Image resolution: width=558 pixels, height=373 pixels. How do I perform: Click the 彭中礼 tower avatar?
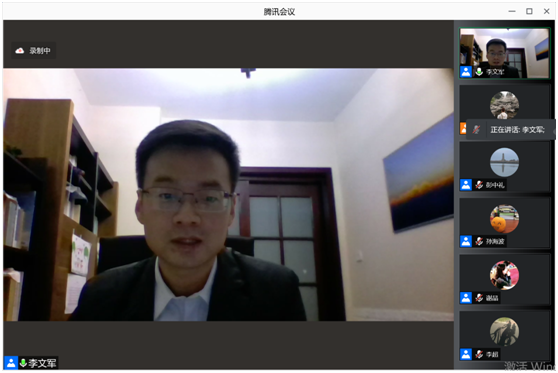pos(504,162)
